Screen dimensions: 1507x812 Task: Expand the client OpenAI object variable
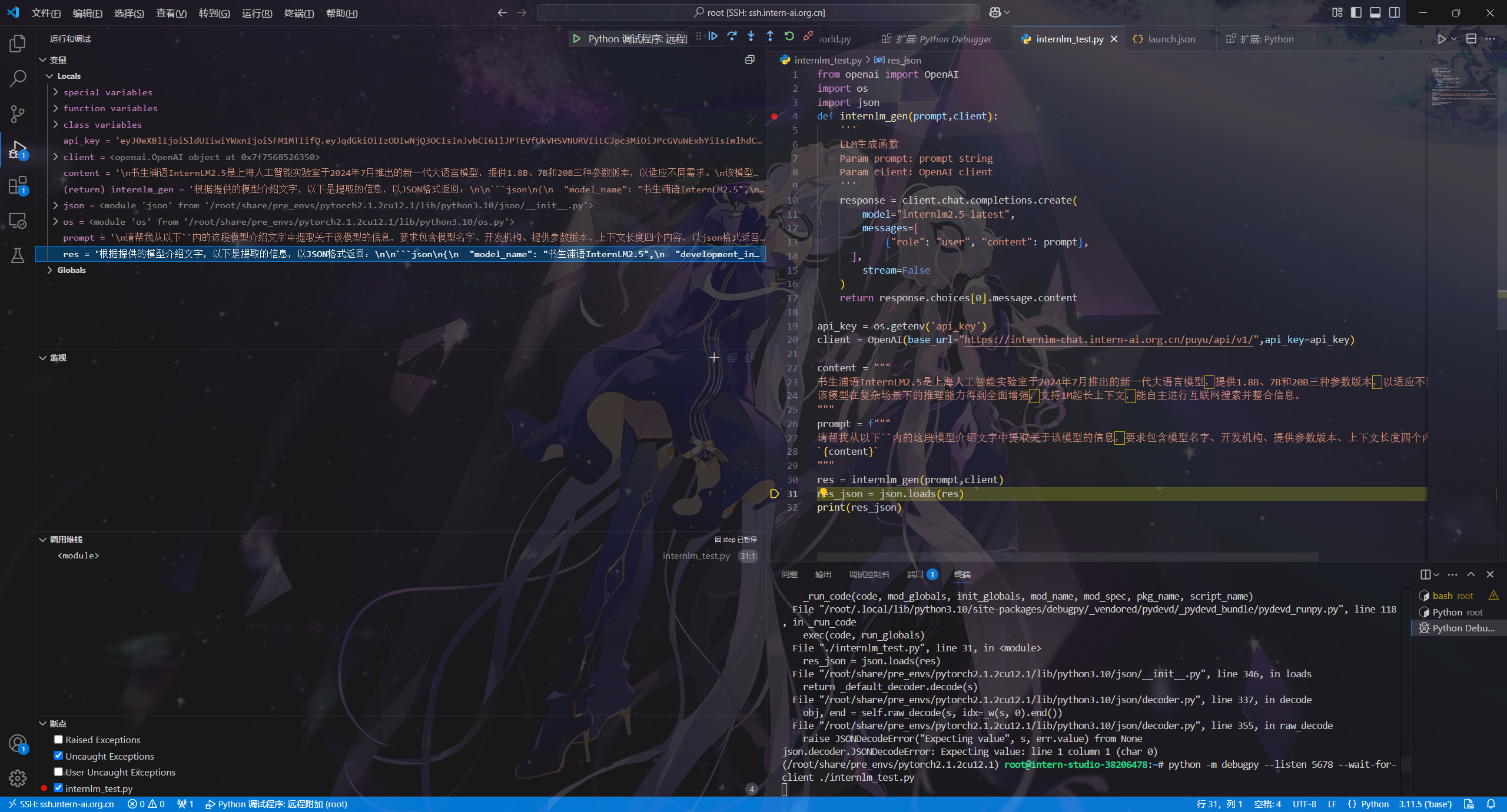(56, 157)
